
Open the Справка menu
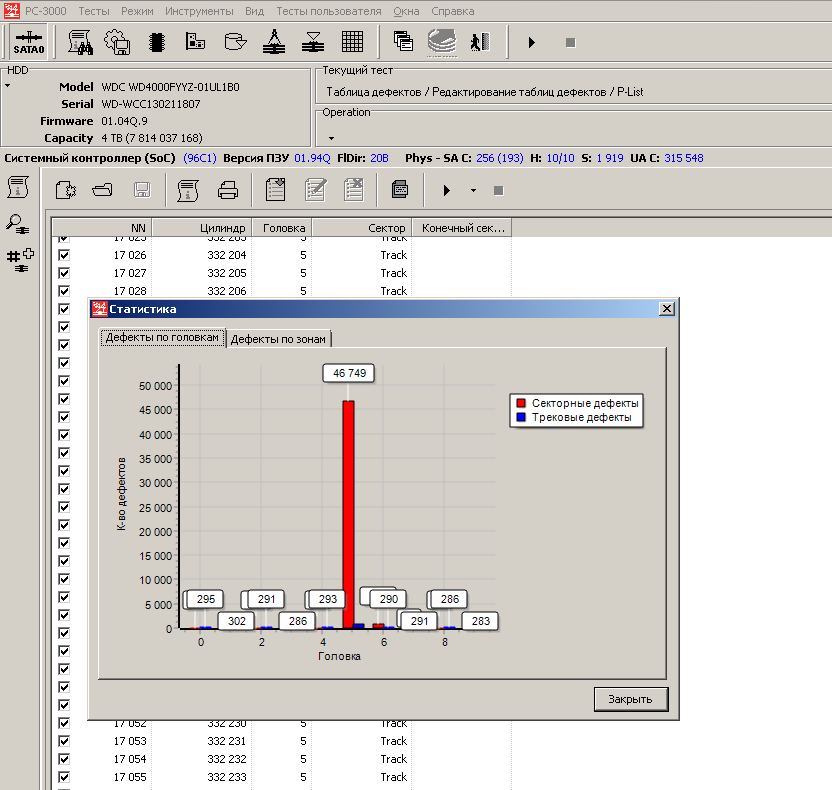pyautogui.click(x=453, y=11)
